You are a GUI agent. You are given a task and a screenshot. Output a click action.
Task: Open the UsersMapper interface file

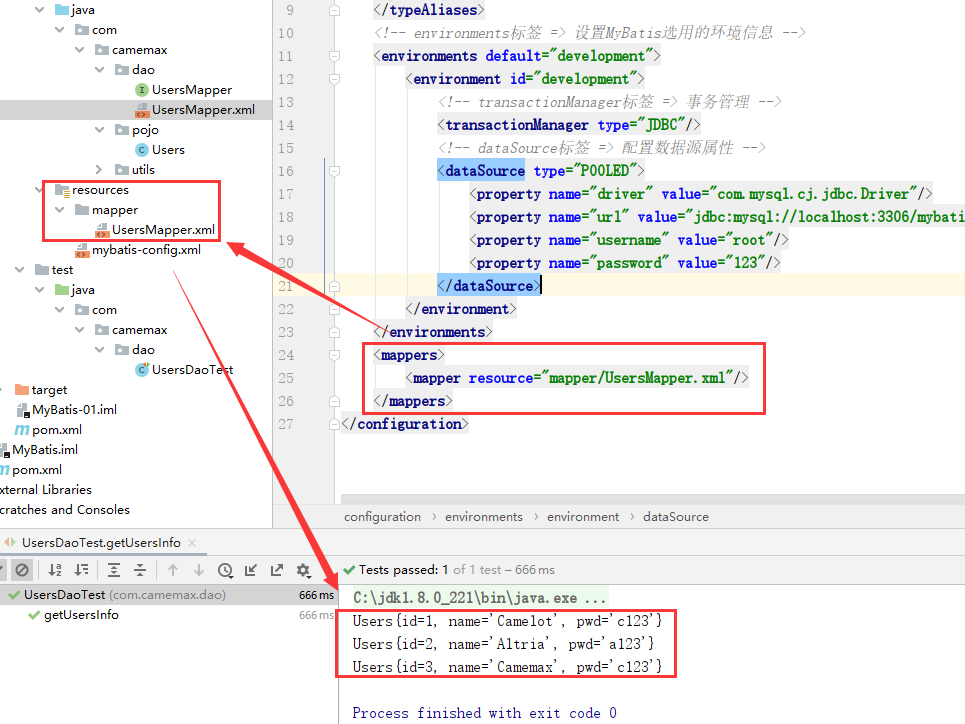point(191,90)
